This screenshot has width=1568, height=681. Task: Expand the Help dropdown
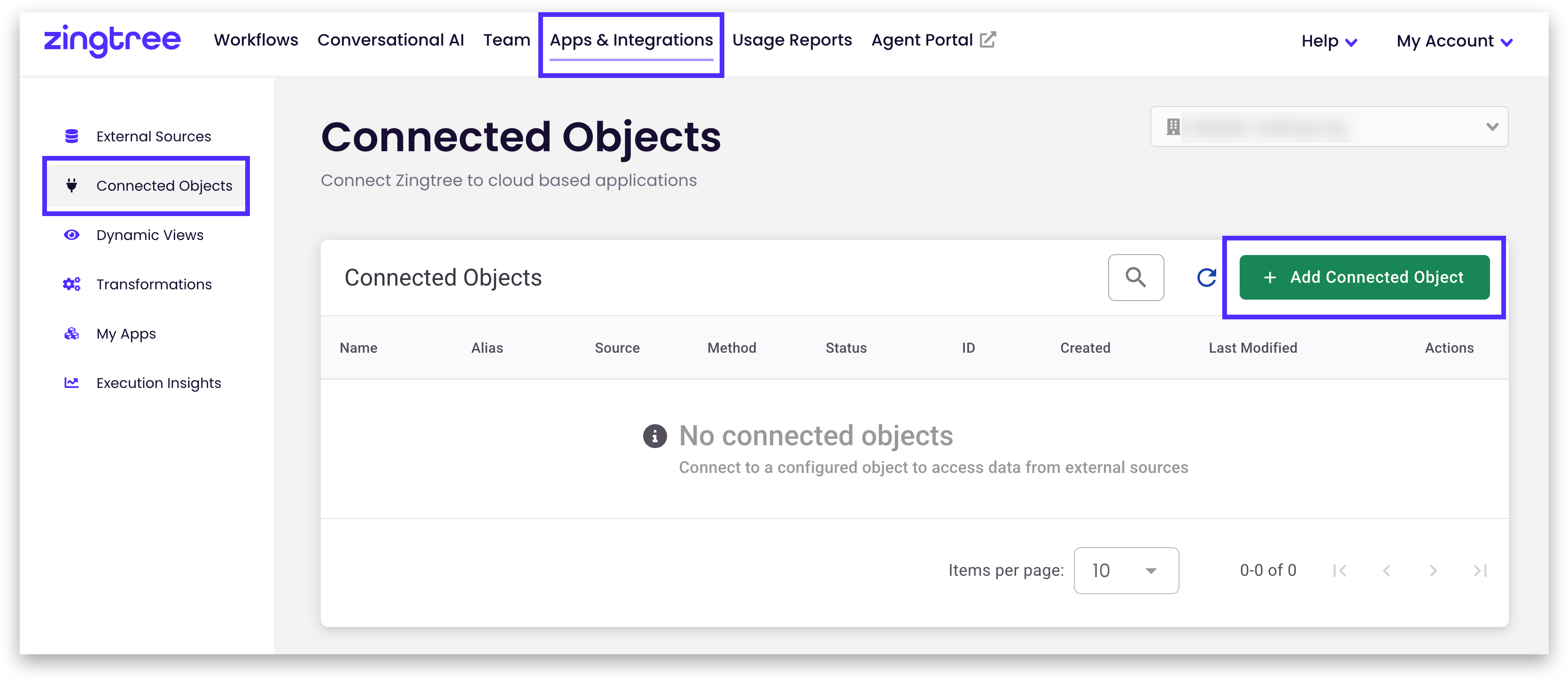(x=1329, y=41)
